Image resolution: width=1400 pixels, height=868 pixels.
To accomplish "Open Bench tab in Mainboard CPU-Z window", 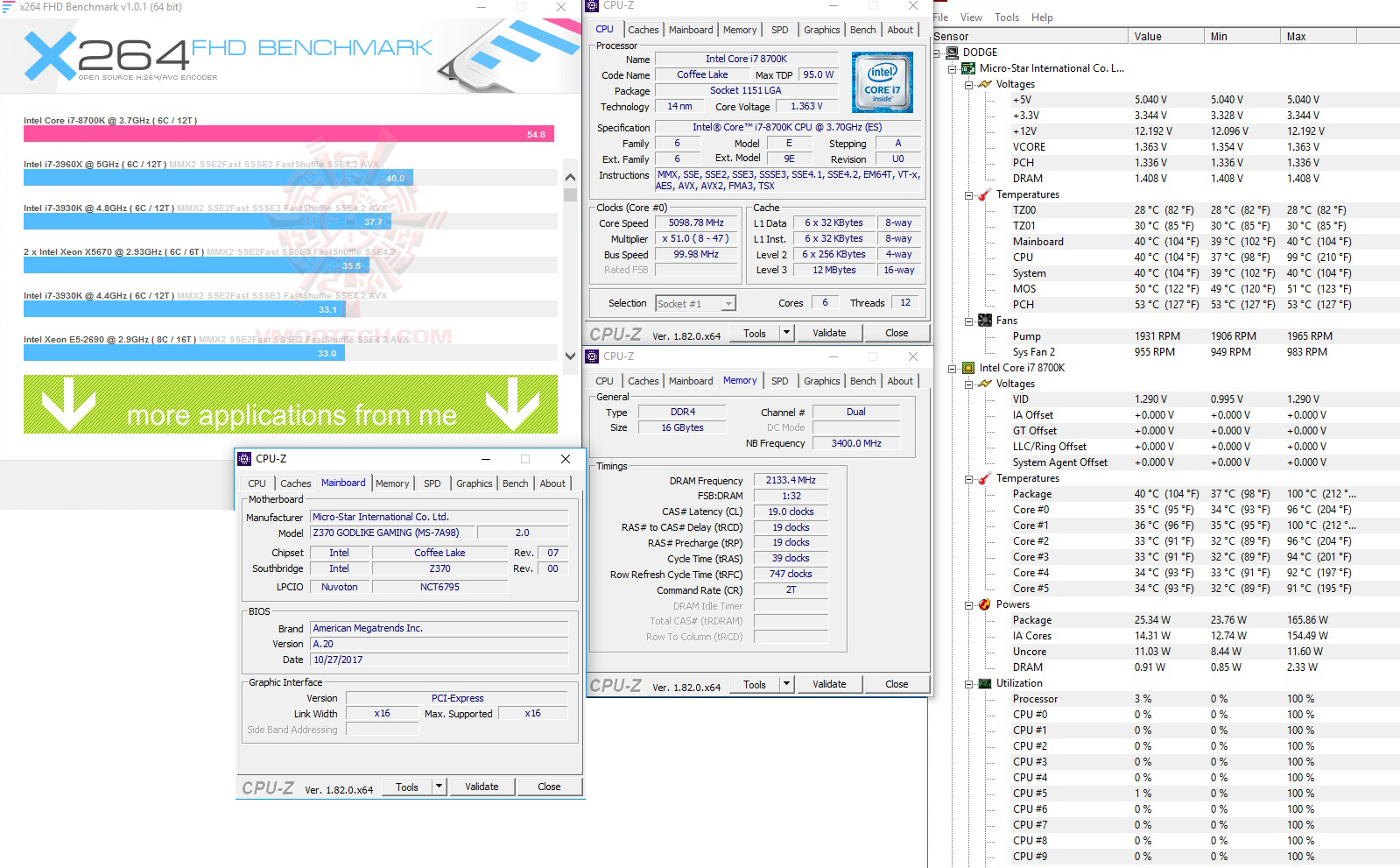I will (516, 483).
